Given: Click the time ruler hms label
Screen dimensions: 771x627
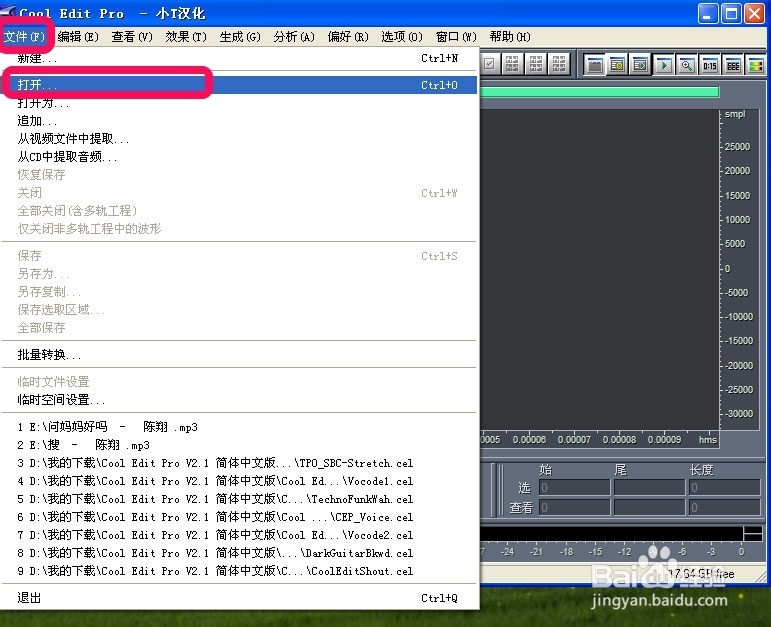Looking at the screenshot, I should (708, 440).
